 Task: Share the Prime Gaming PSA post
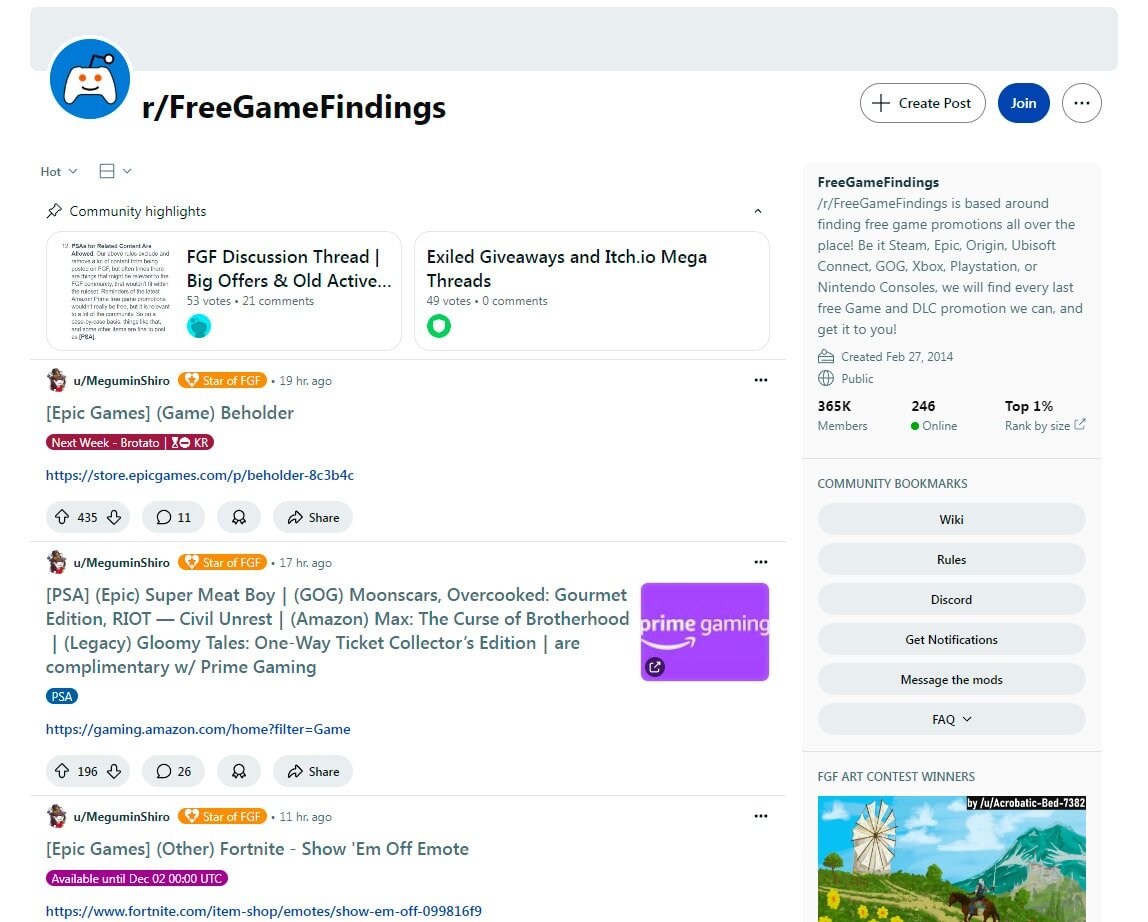click(313, 771)
